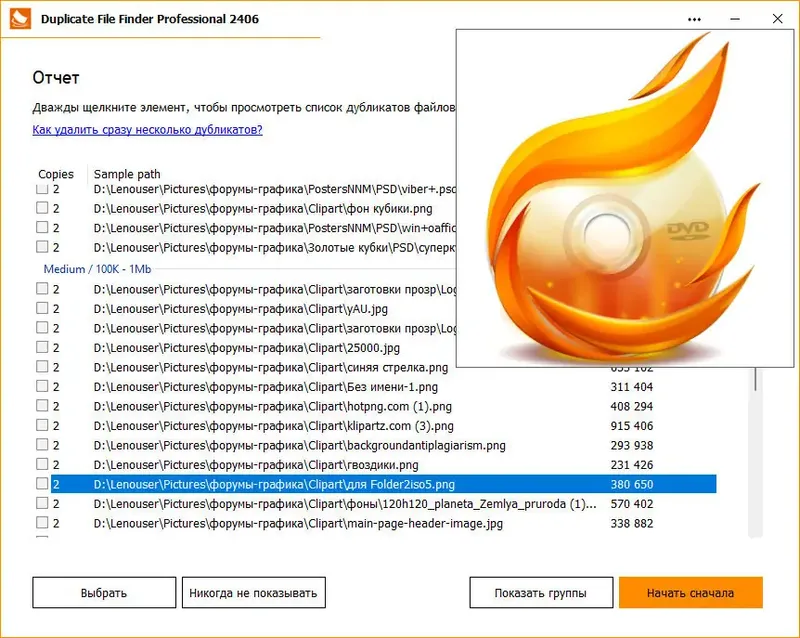Enable the checkbox for синяя стрелка.png
Image resolution: width=800 pixels, height=638 pixels.
pyautogui.click(x=42, y=366)
